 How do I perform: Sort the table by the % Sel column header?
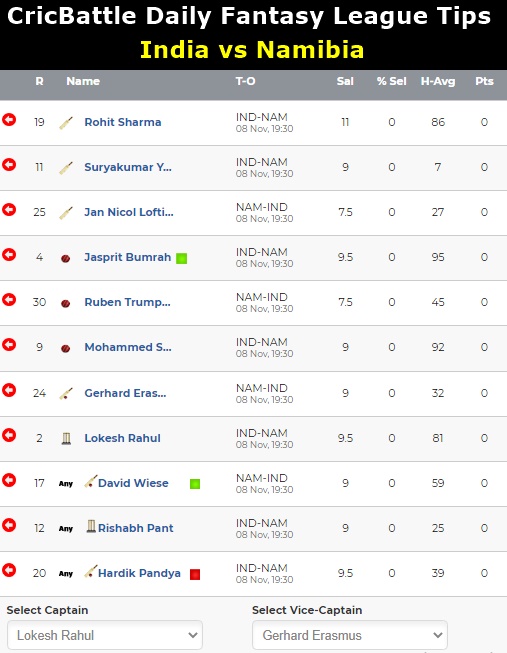click(392, 81)
